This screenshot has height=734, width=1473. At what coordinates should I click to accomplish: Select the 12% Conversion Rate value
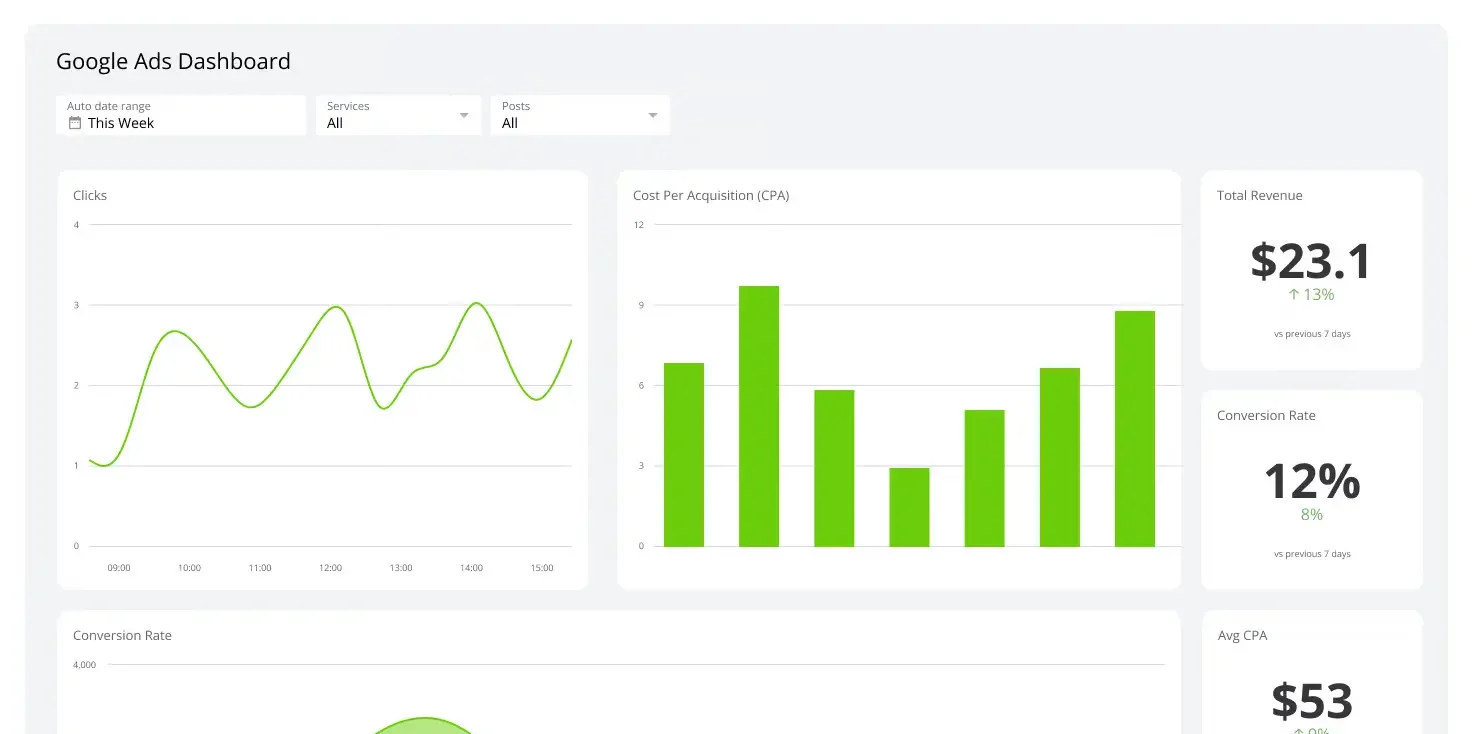coord(1311,481)
